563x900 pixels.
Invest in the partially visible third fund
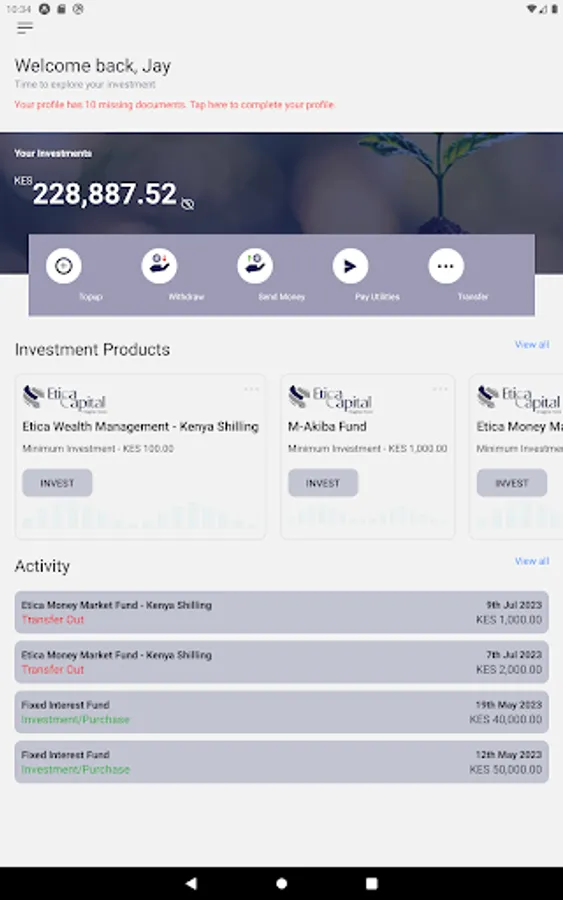click(511, 483)
